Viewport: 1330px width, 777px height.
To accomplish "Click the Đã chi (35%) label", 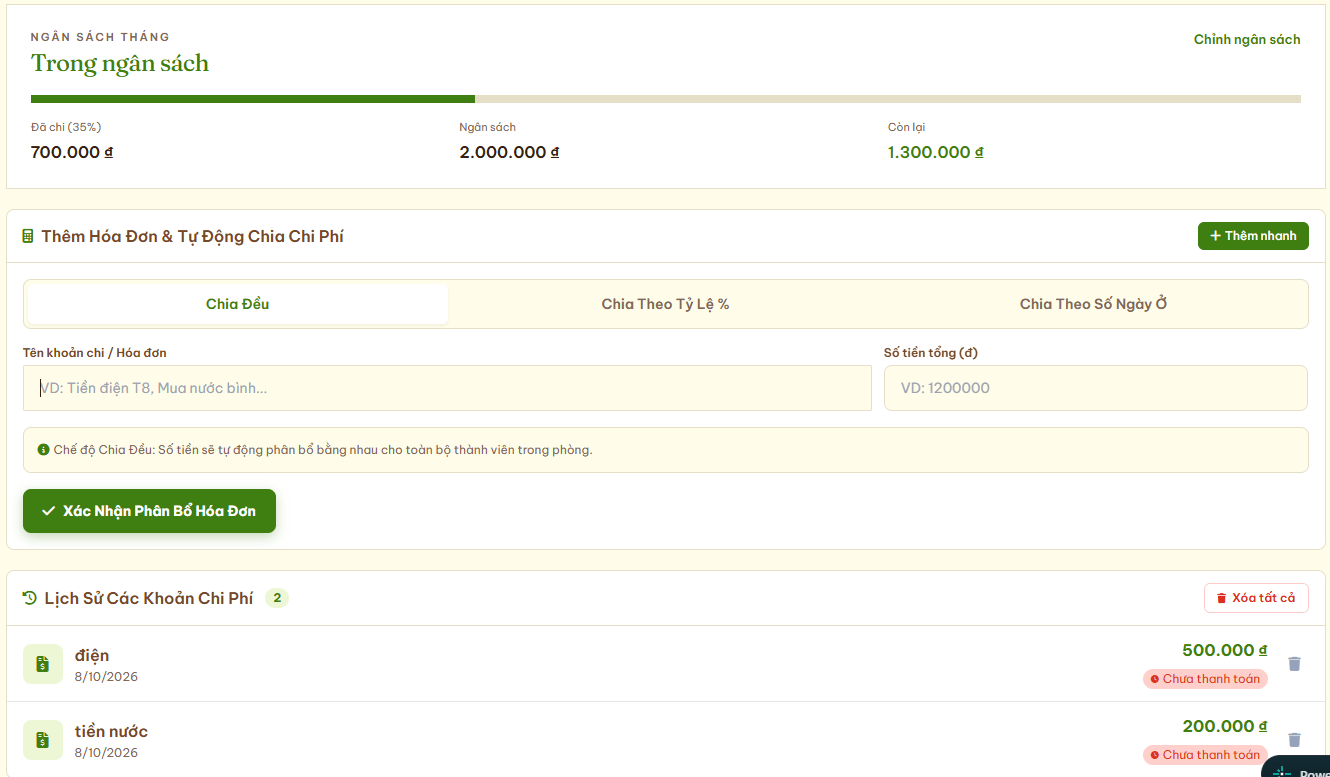I will click(66, 127).
